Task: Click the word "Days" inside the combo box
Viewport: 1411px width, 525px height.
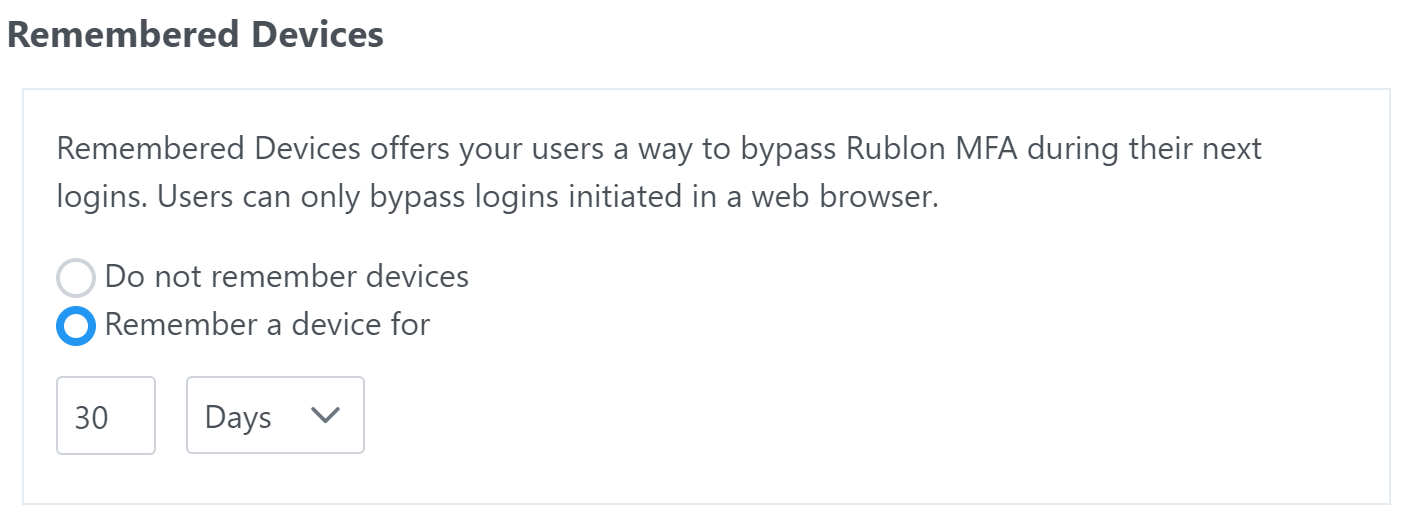Action: pyautogui.click(x=238, y=417)
